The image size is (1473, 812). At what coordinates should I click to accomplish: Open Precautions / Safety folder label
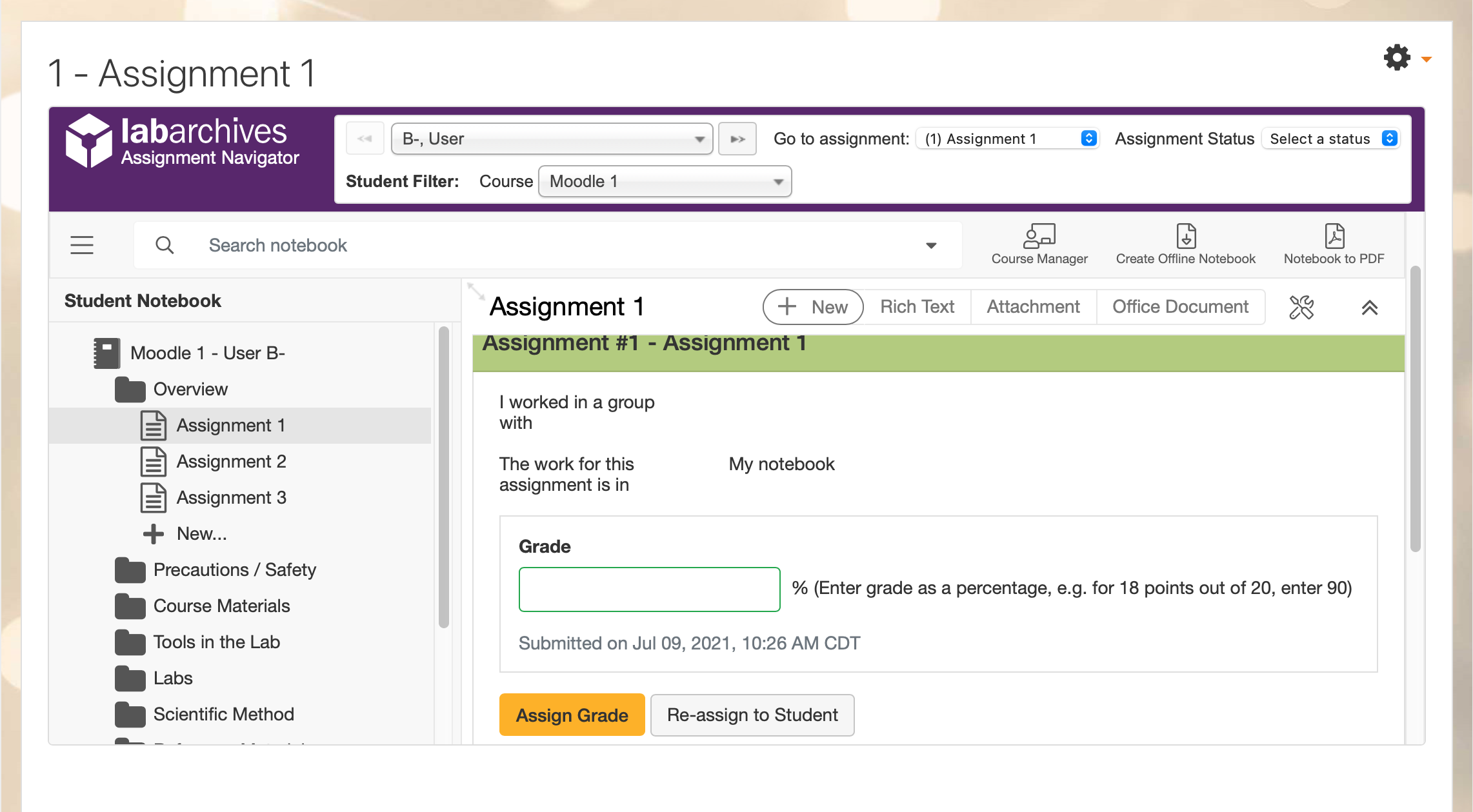tap(234, 570)
